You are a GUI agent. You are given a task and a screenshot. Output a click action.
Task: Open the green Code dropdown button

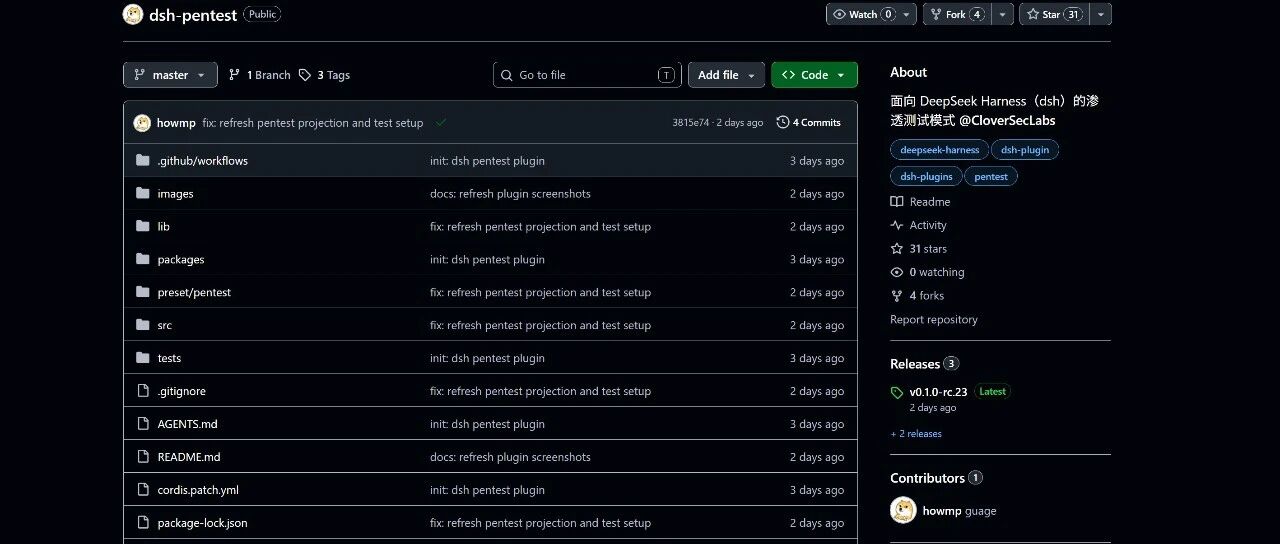814,75
